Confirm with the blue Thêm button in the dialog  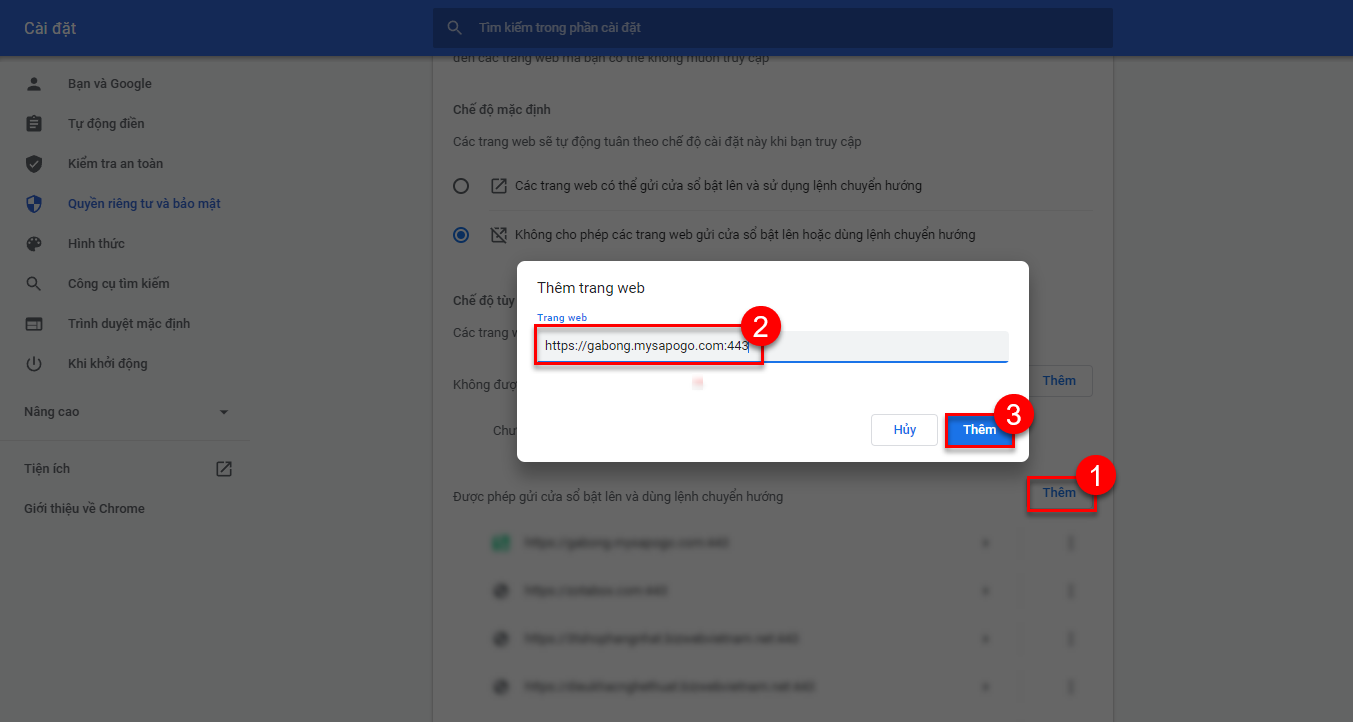click(x=979, y=430)
